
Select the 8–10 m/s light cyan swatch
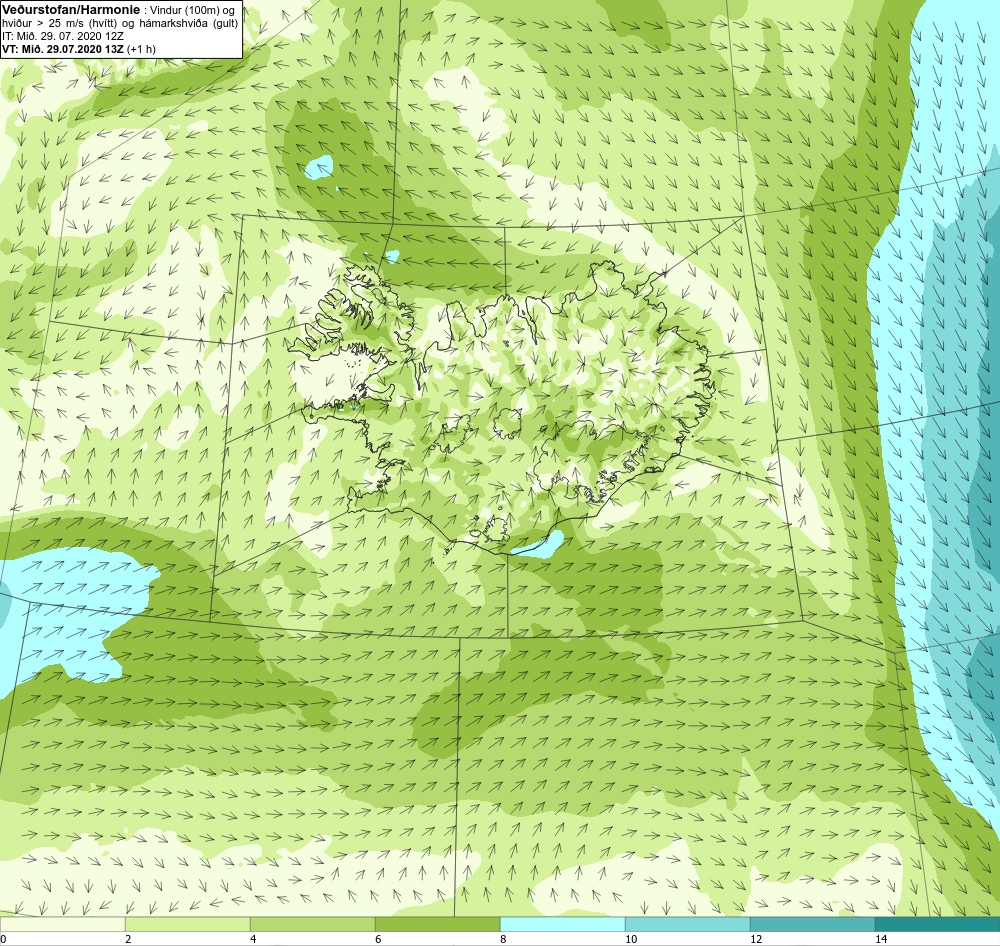click(562, 924)
